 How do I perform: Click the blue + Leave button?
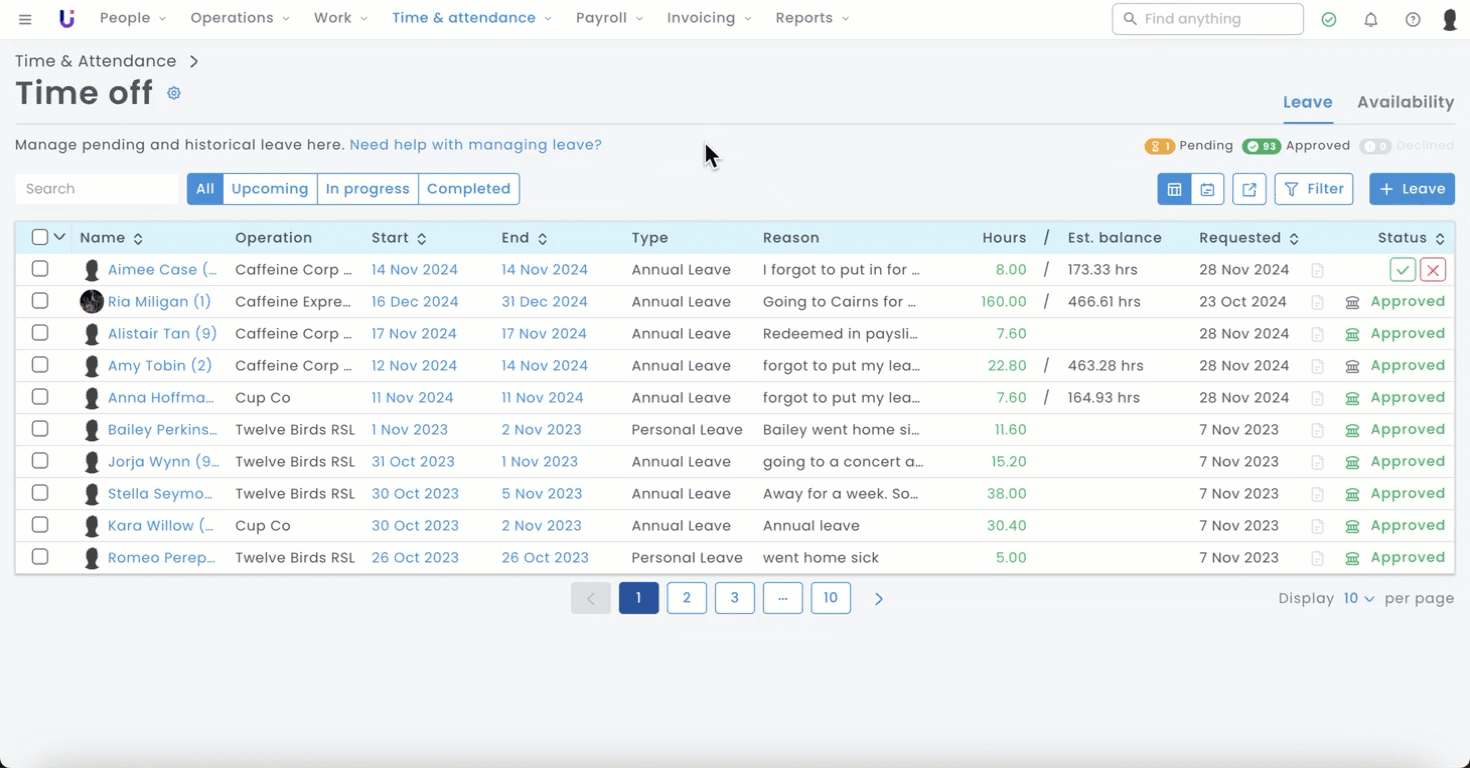click(x=1411, y=189)
